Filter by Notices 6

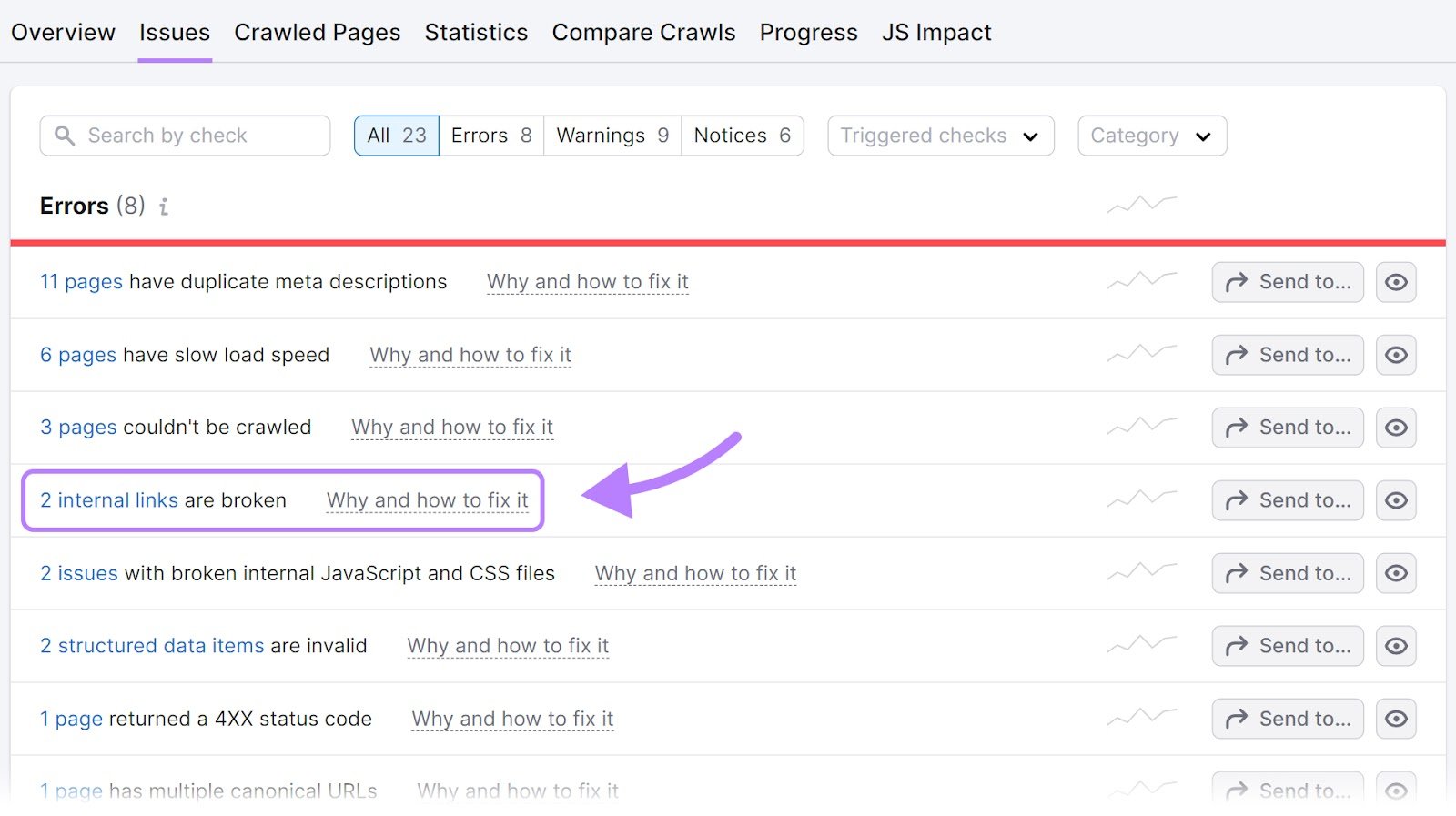coord(743,136)
